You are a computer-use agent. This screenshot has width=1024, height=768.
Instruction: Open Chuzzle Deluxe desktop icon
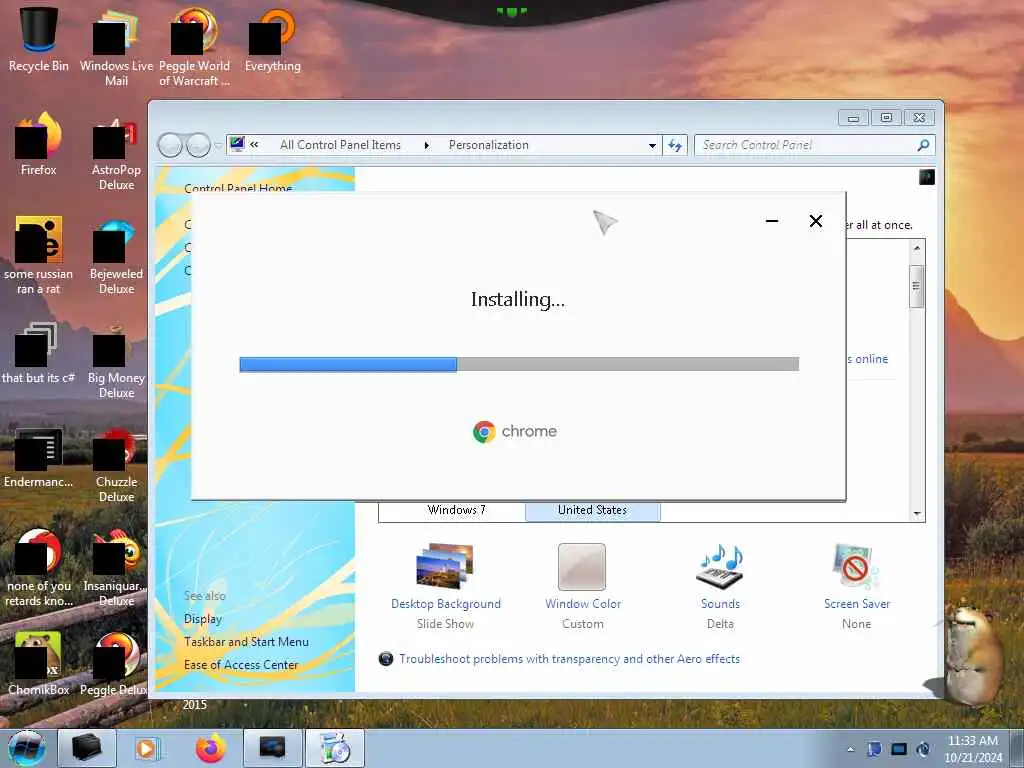click(x=116, y=465)
